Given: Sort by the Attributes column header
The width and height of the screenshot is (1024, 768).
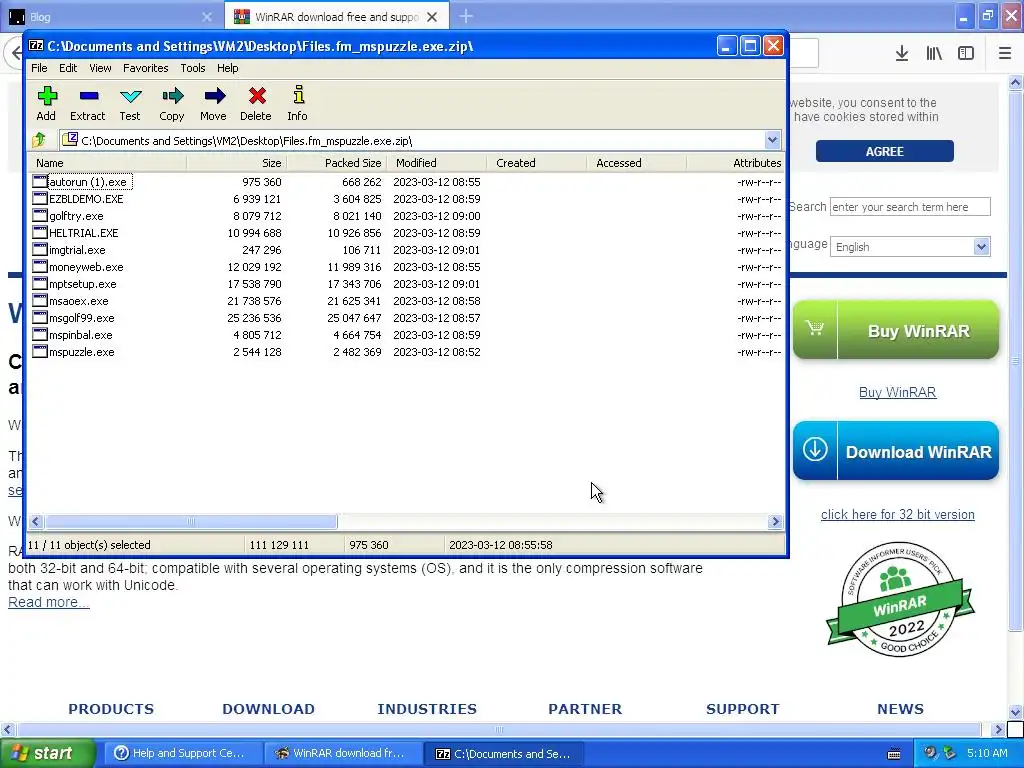Looking at the screenshot, I should pyautogui.click(x=735, y=163).
